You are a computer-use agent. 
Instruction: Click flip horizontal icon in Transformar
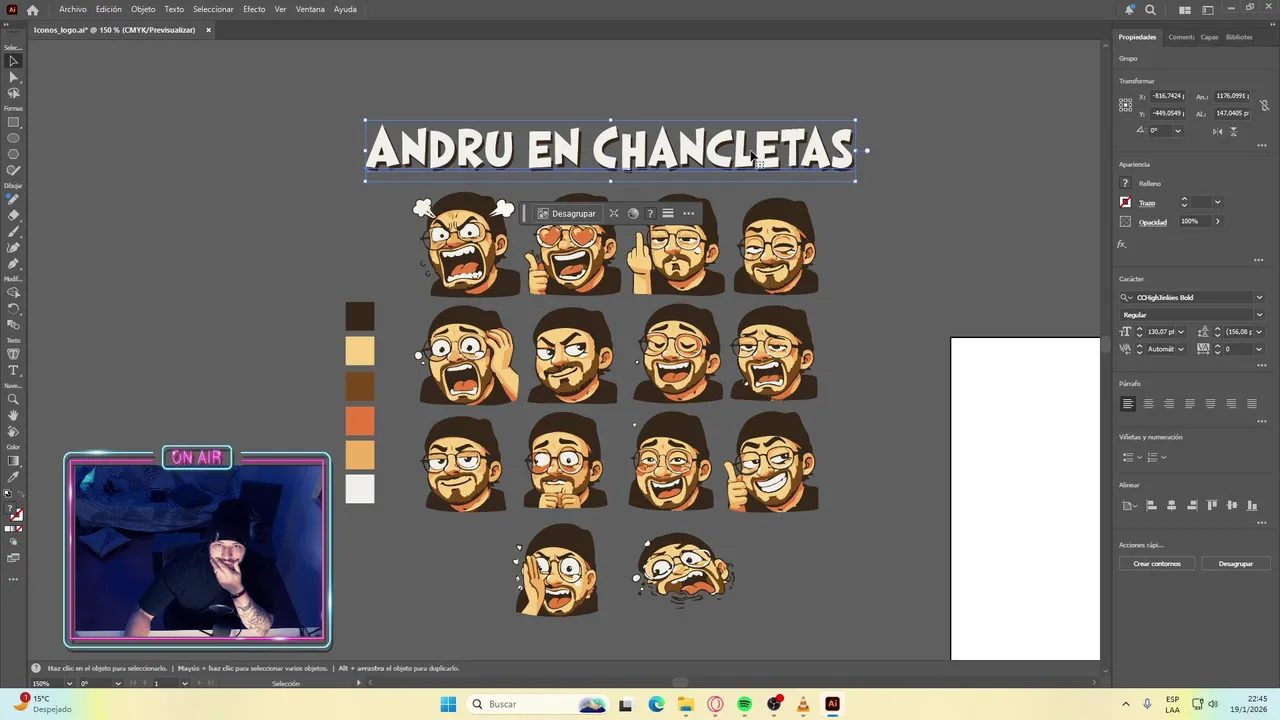tap(1216, 131)
